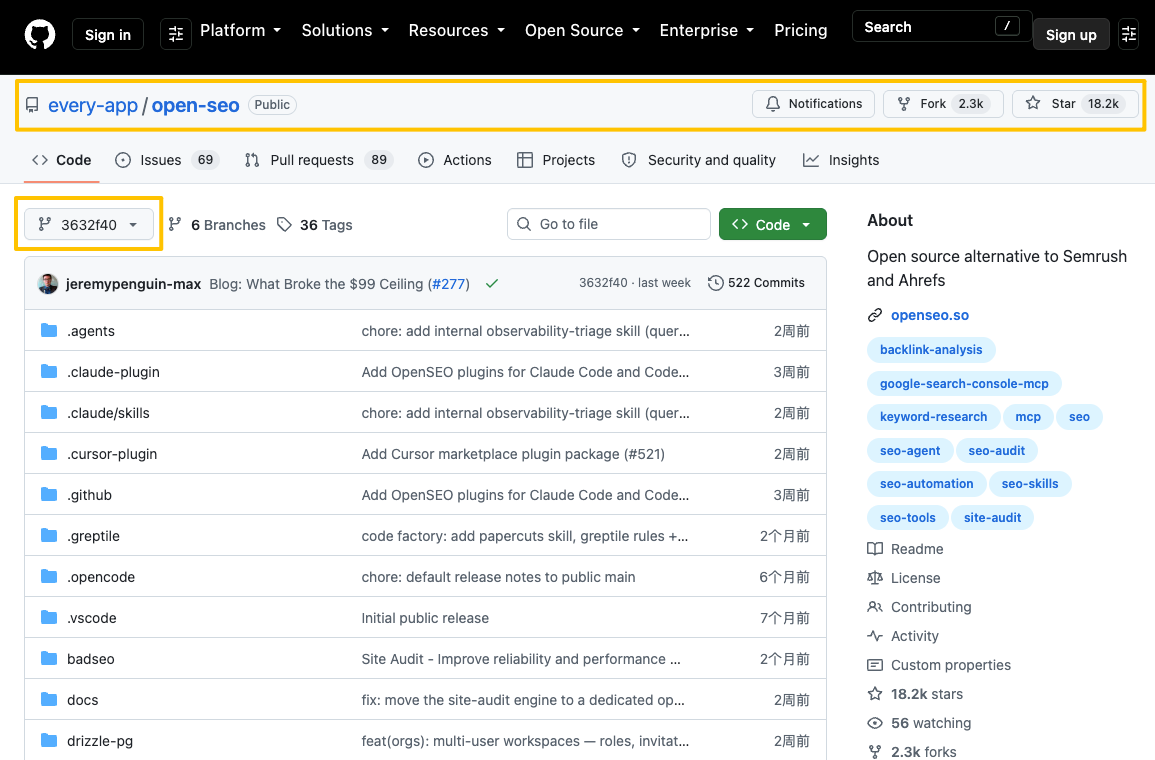
Task: Expand the Open Source menu
Action: pos(583,30)
